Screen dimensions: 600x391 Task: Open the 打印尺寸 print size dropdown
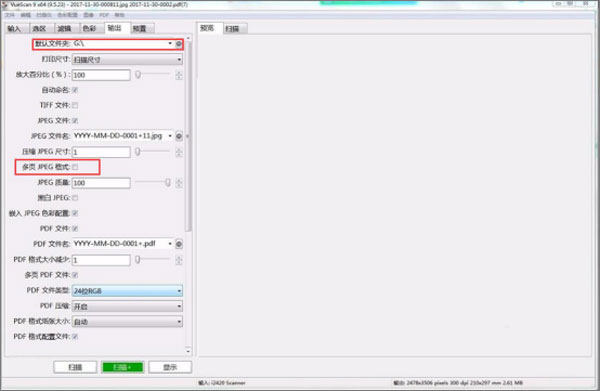(x=127, y=60)
